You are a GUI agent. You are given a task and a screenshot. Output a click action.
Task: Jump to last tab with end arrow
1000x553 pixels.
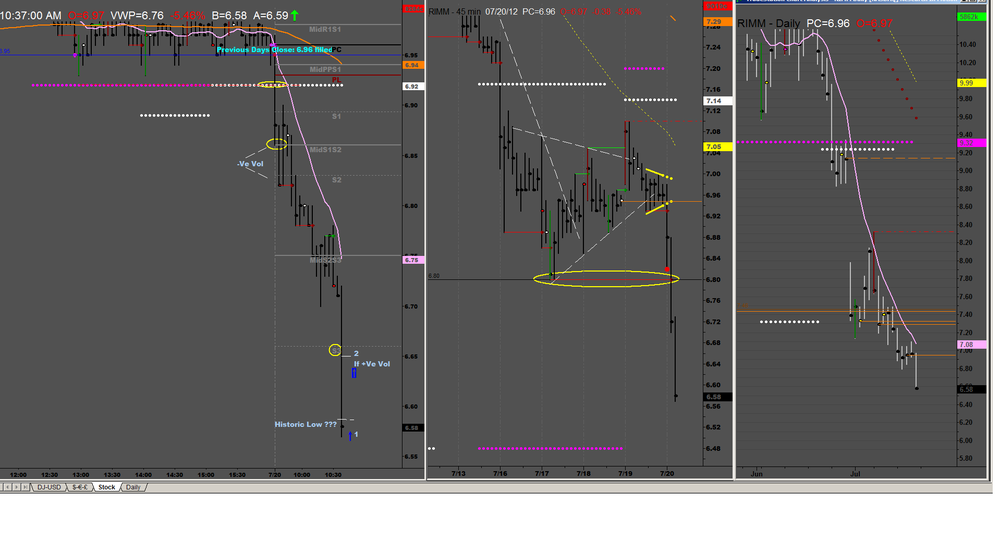(25, 487)
